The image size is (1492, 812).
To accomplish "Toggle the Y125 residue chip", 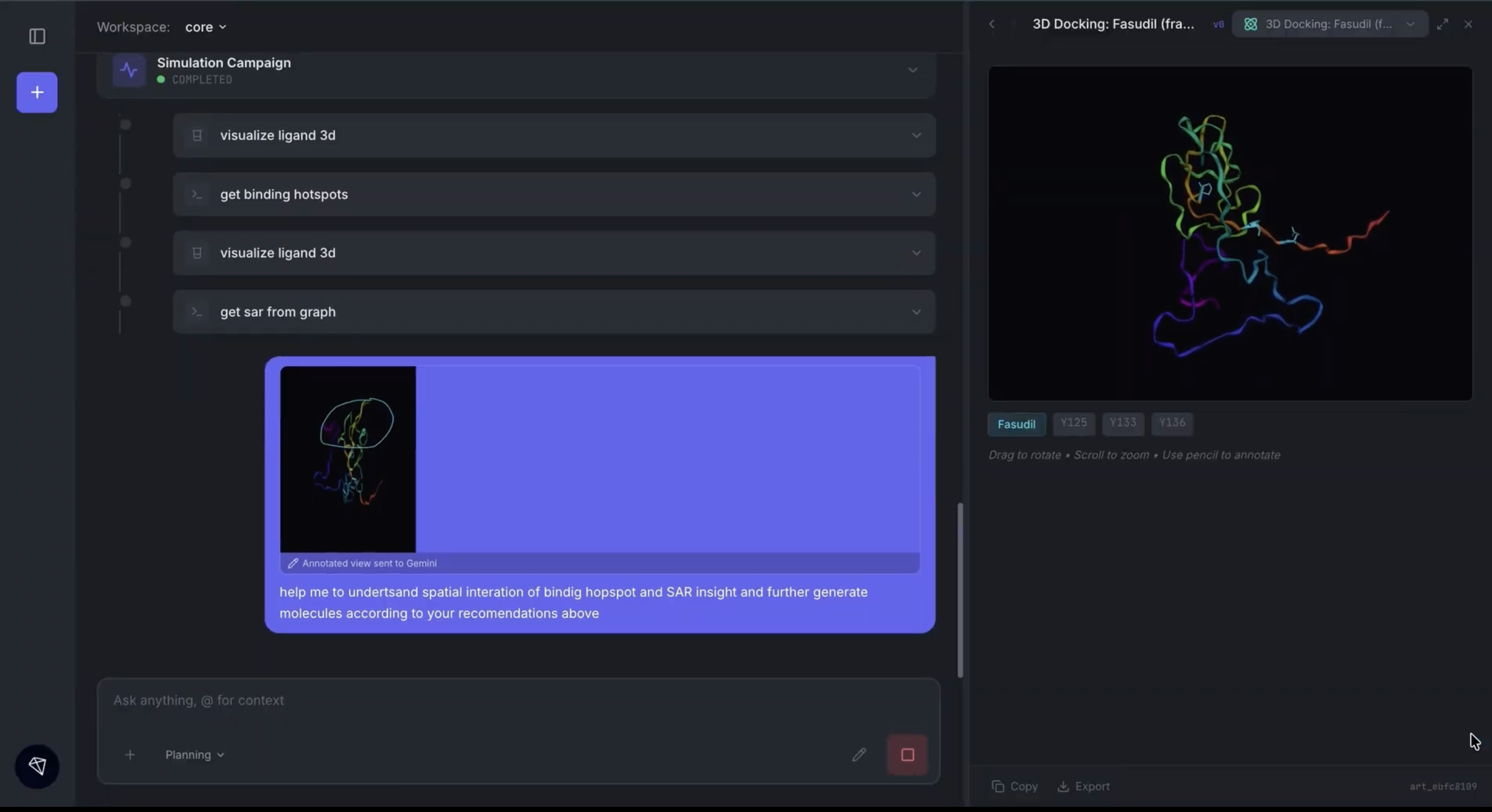I will [1073, 423].
